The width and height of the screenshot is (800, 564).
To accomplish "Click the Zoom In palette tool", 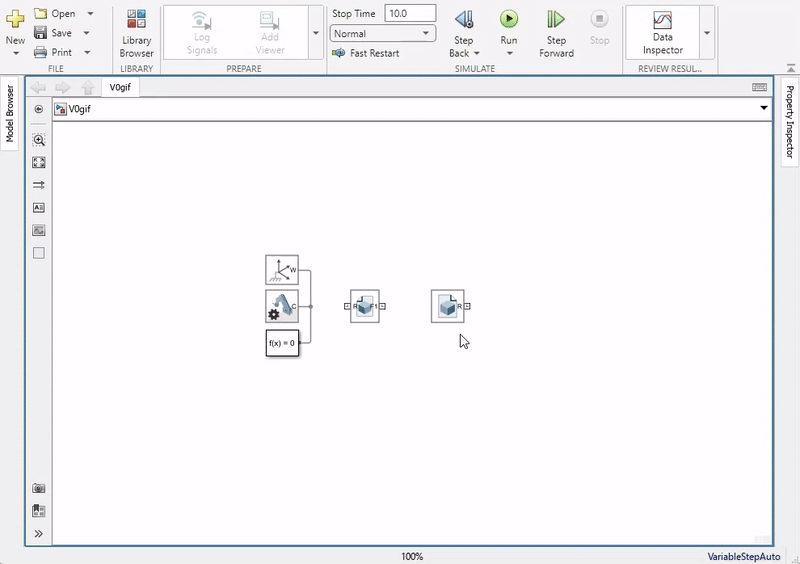I will coord(39,140).
